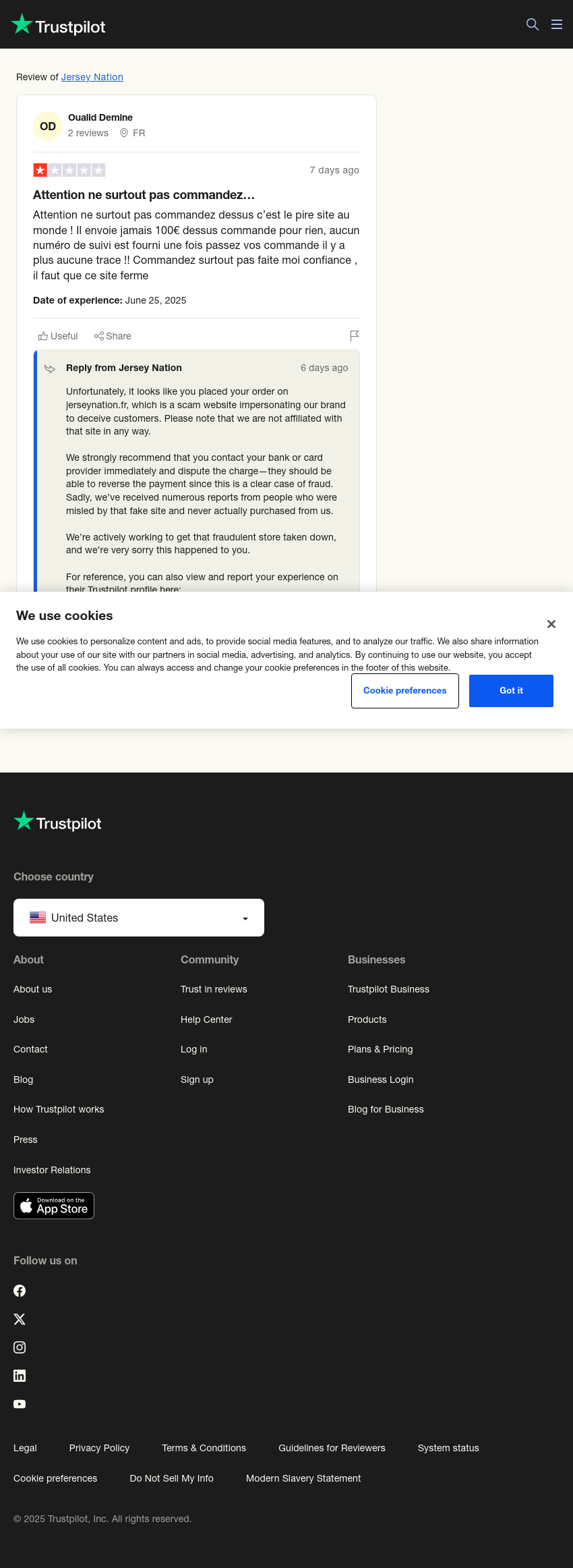Open the Instagram social icon

pyautogui.click(x=20, y=1347)
